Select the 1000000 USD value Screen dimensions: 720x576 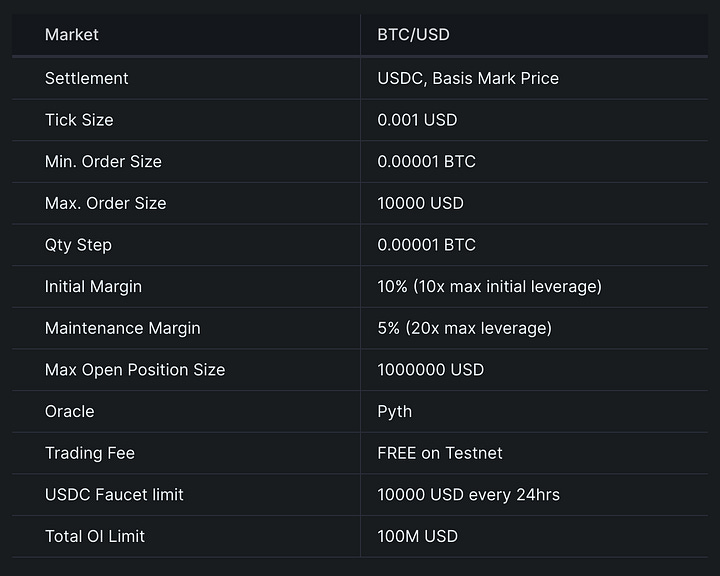coord(430,370)
